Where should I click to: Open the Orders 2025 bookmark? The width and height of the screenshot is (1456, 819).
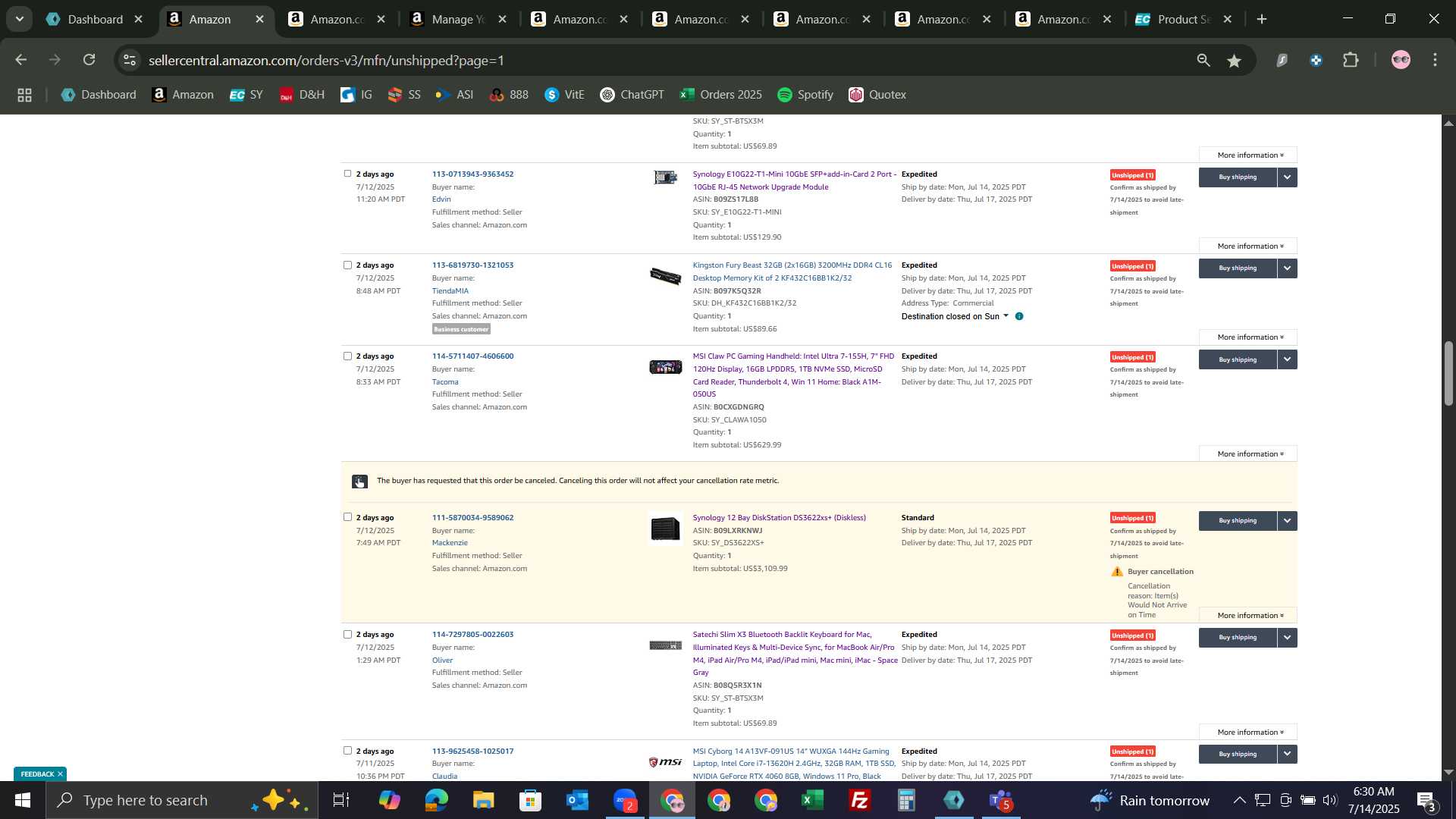(721, 95)
